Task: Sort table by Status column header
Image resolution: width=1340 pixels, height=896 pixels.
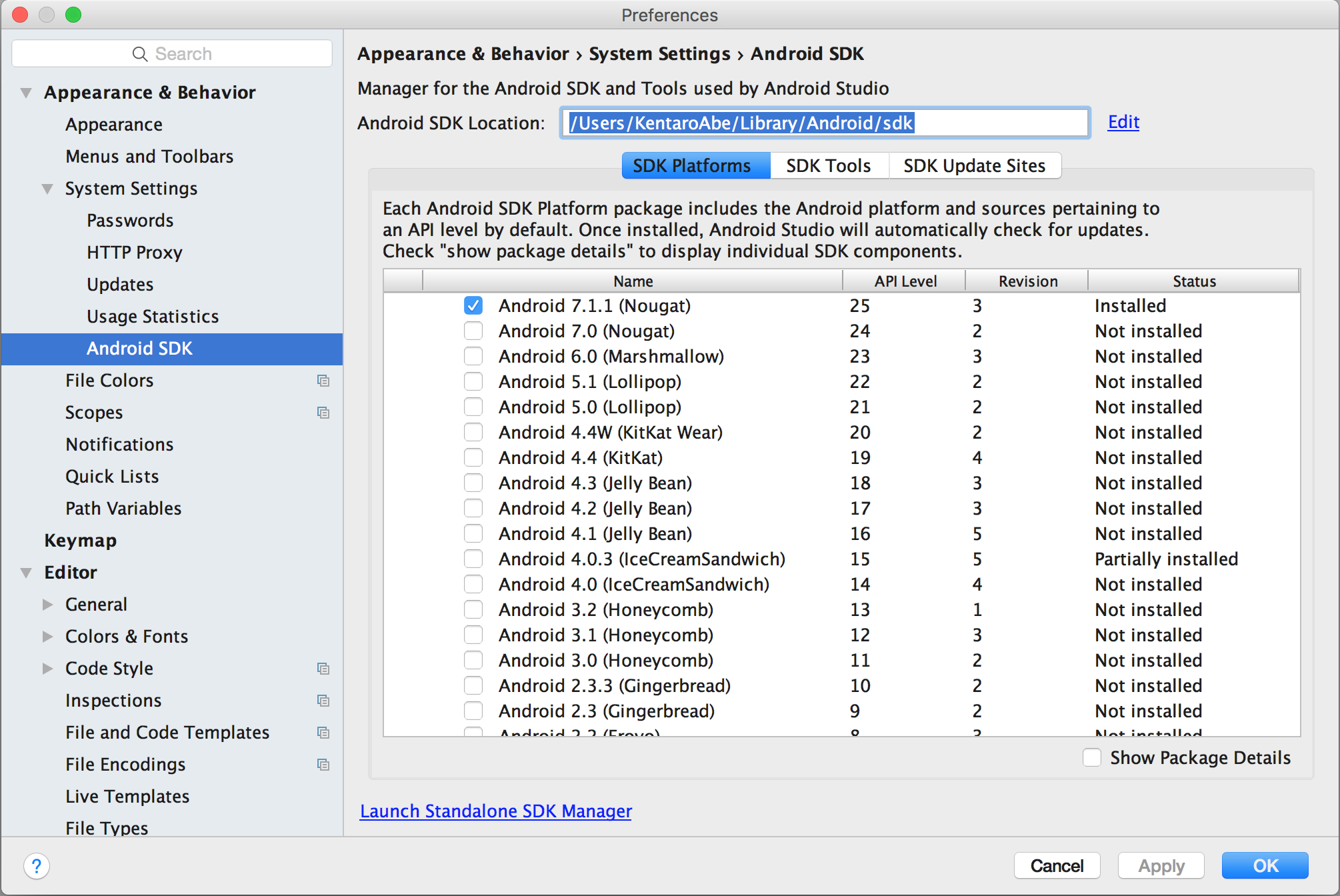Action: (1194, 281)
